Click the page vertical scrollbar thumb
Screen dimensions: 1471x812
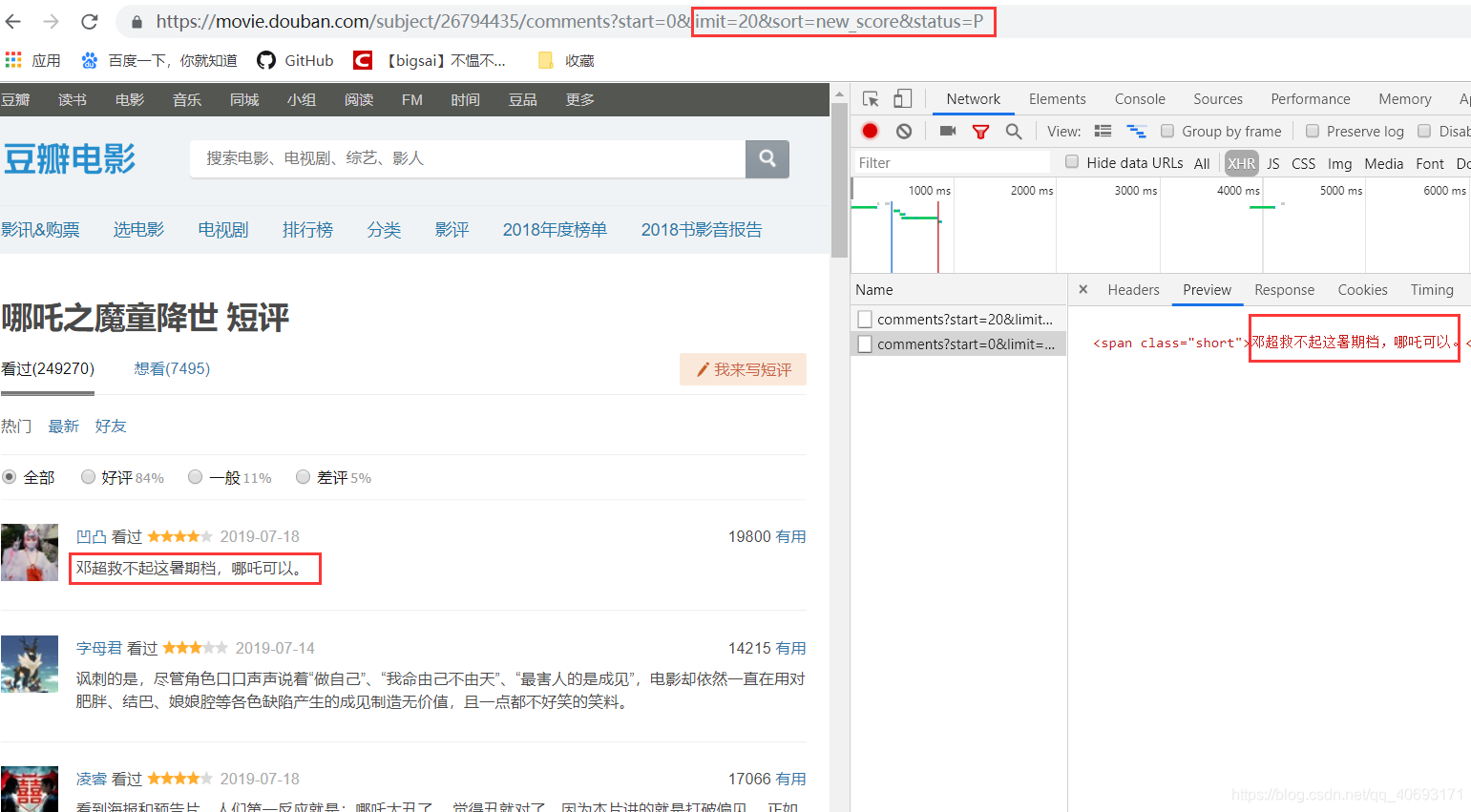(x=839, y=178)
